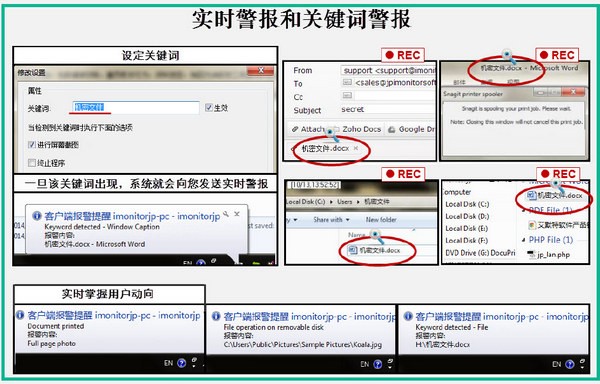Screen dimensions: 600x384
Task: Click Computer in the navigation tree
Action: [457, 192]
